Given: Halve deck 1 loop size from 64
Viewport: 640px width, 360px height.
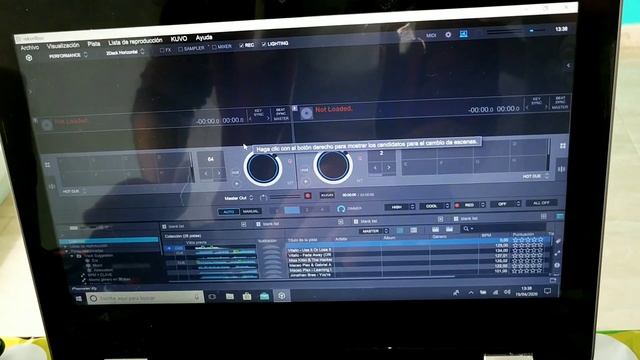Looking at the screenshot, I should (206, 173).
